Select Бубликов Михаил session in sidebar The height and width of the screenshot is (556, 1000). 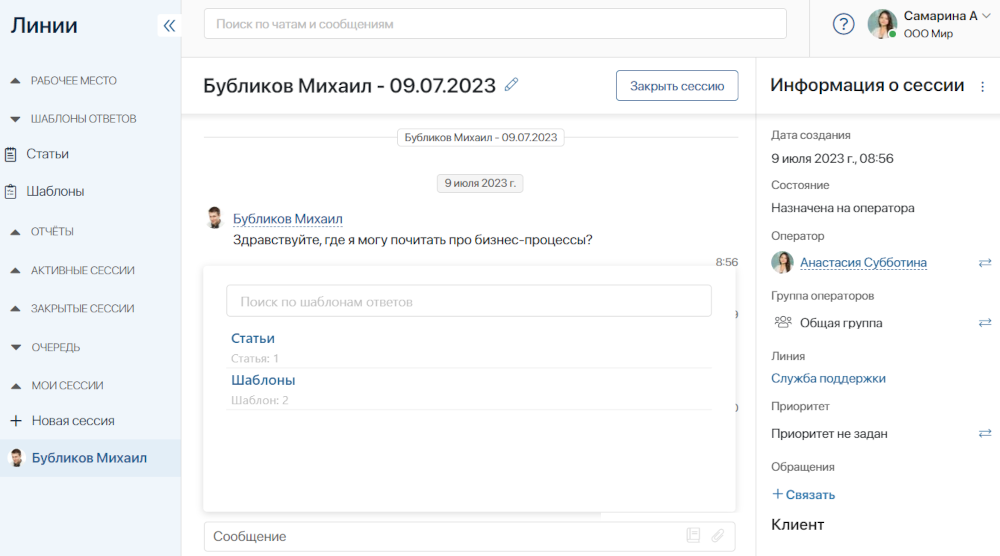[x=89, y=458]
